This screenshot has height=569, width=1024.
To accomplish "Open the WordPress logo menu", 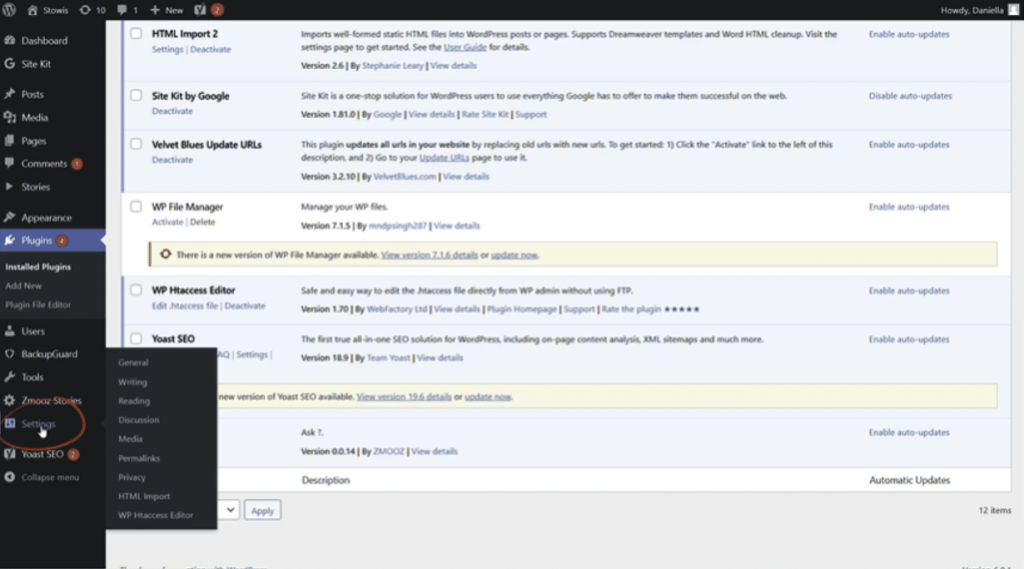I will 9,10.
